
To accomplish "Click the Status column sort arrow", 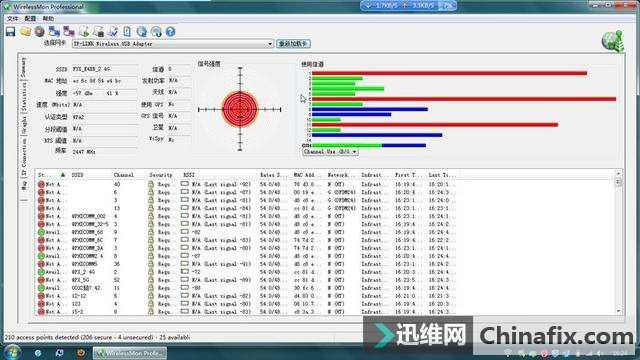I will pyautogui.click(x=63, y=175).
